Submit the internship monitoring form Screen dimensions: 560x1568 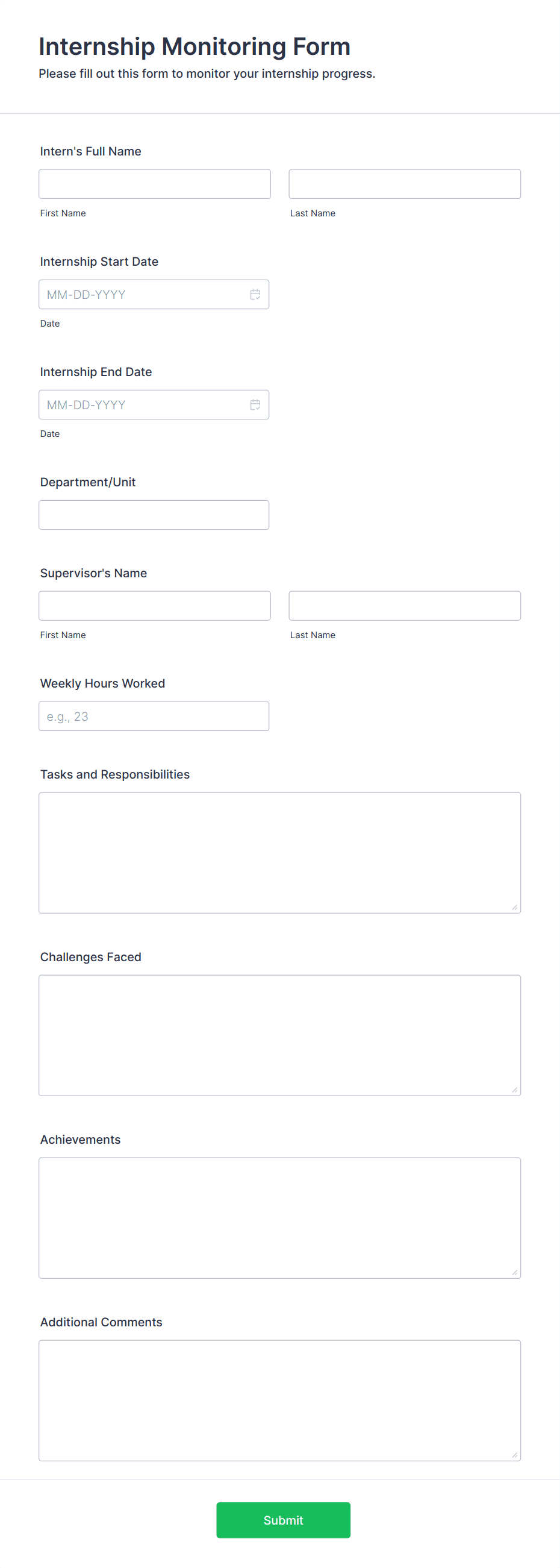(x=284, y=1520)
